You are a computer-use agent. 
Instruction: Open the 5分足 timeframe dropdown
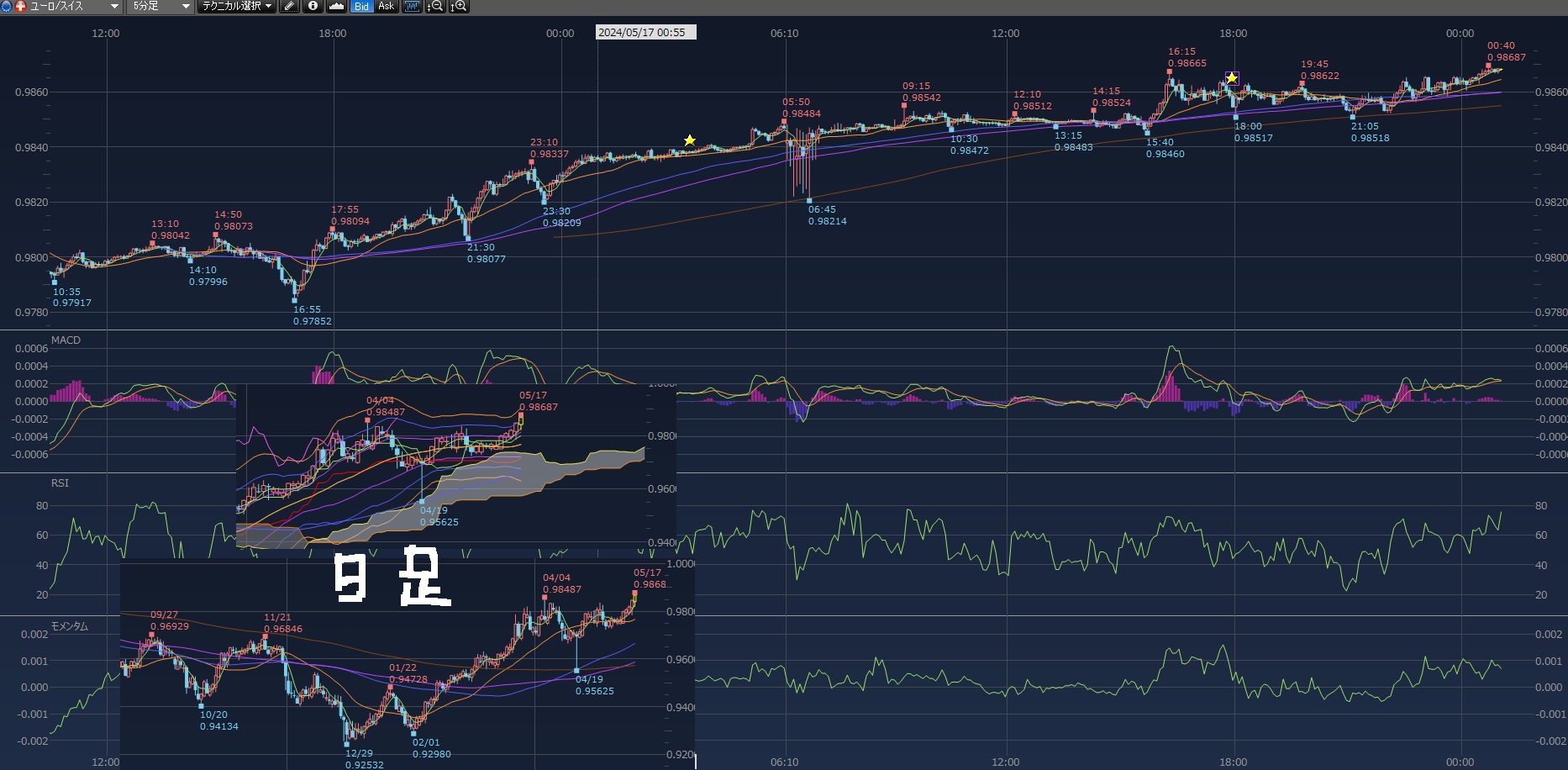pos(185,7)
